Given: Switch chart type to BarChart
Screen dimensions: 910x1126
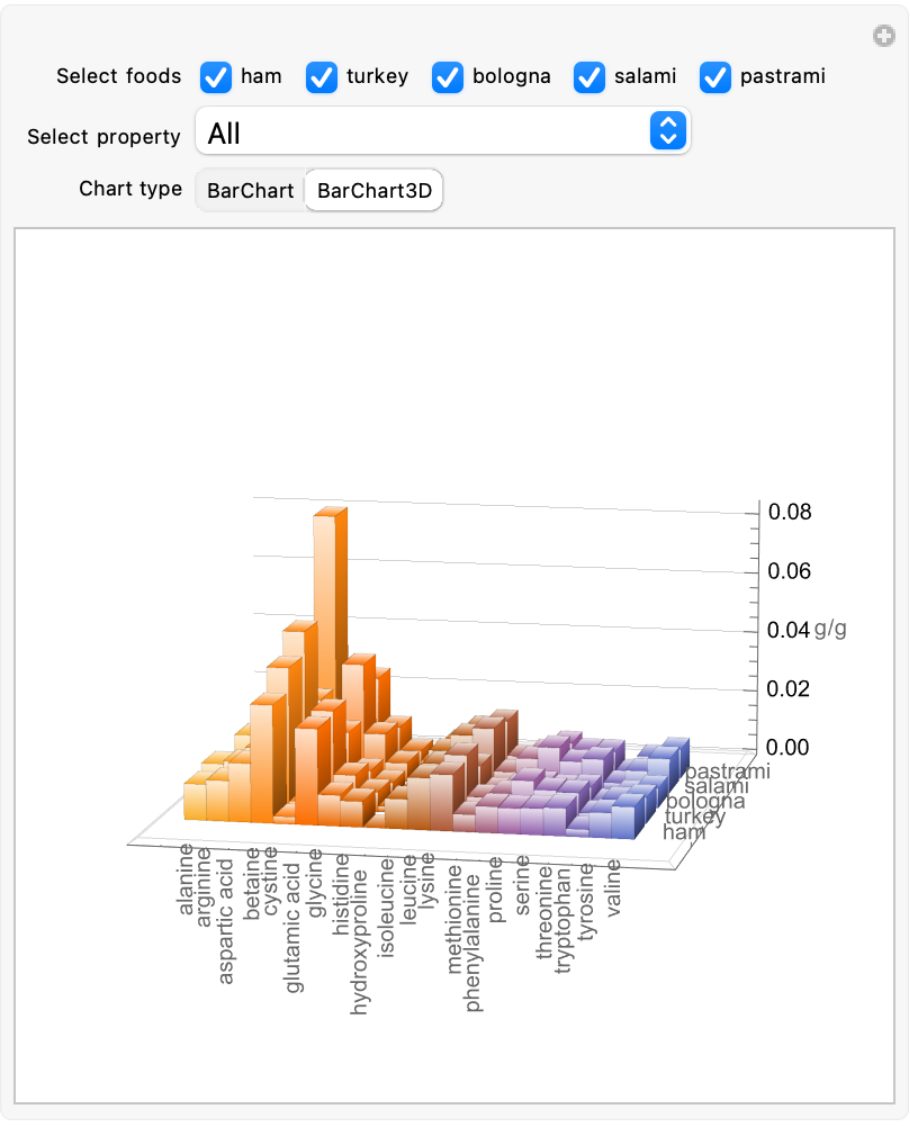Looking at the screenshot, I should (x=250, y=190).
